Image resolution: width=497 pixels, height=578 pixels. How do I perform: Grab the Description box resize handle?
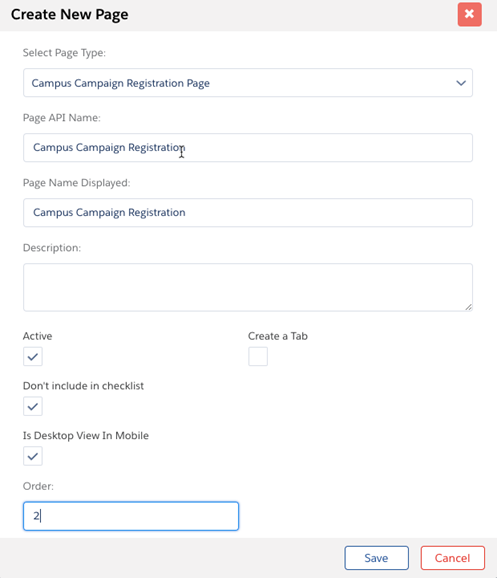[468, 307]
